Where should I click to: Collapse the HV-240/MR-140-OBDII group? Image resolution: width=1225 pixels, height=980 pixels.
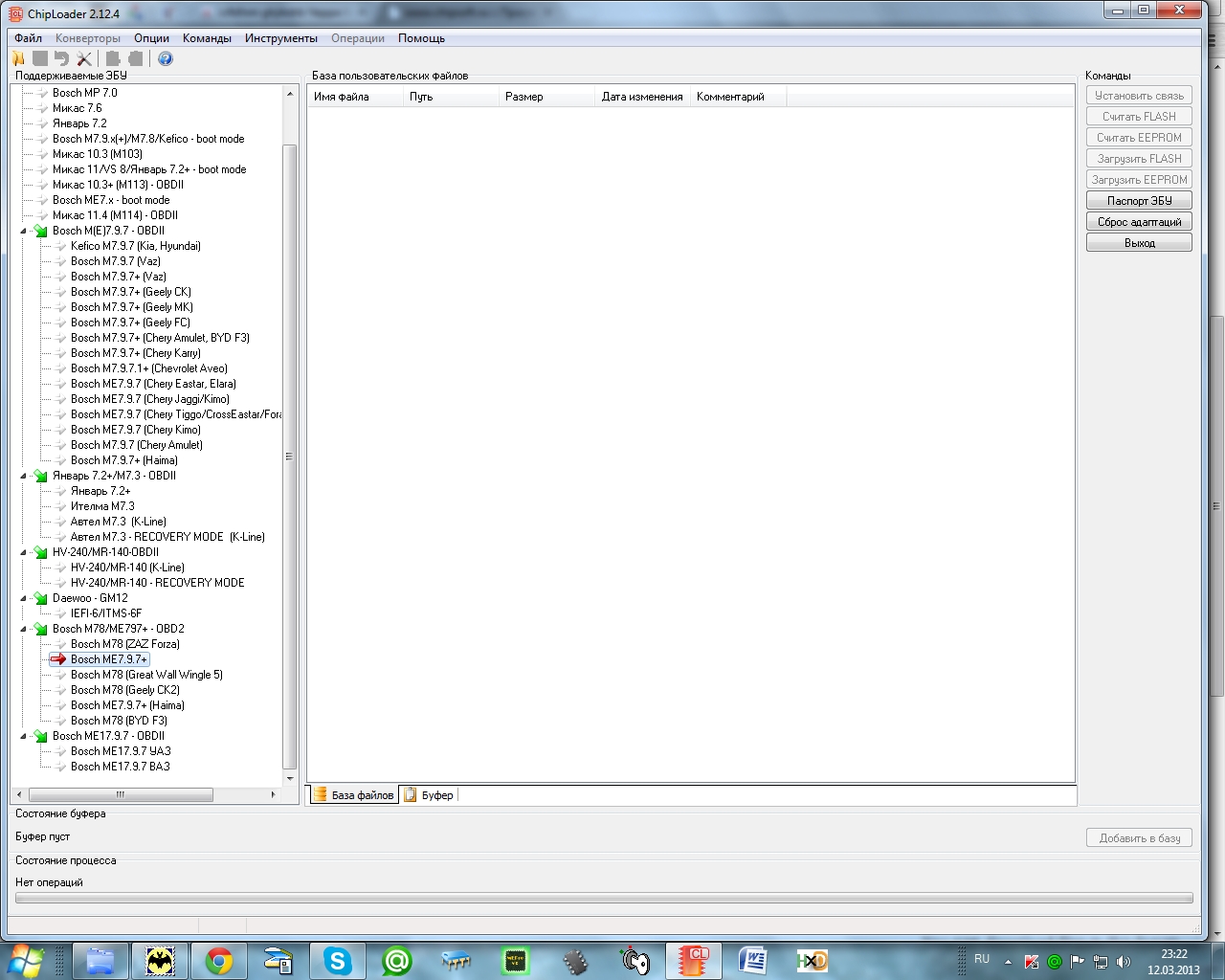point(24,552)
